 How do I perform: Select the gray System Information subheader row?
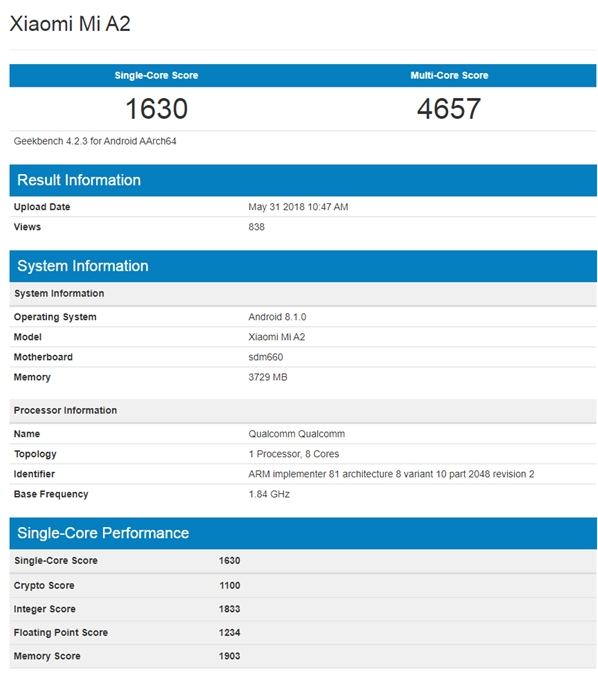(303, 294)
